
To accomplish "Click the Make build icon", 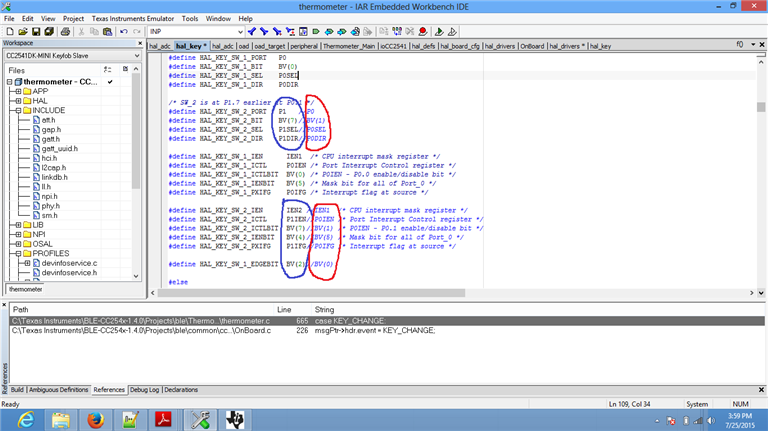I will point(397,32).
